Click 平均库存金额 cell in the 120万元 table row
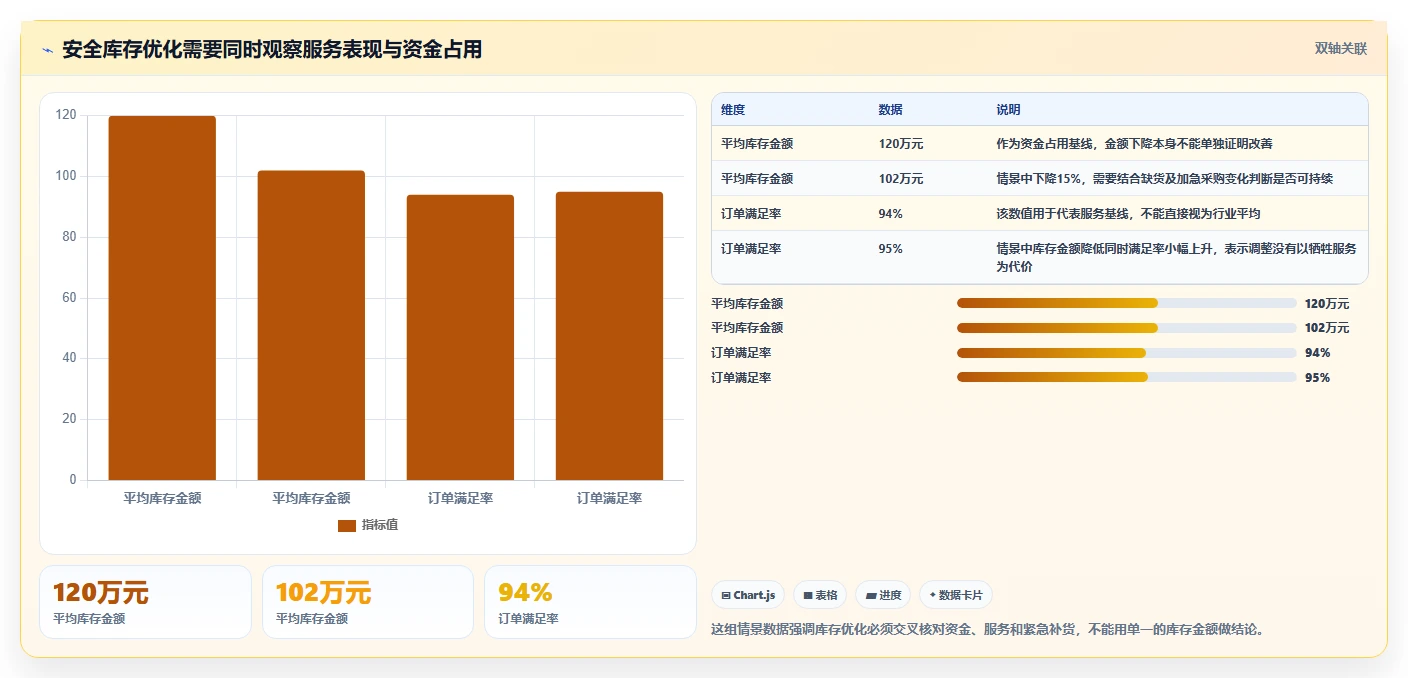 click(757, 144)
